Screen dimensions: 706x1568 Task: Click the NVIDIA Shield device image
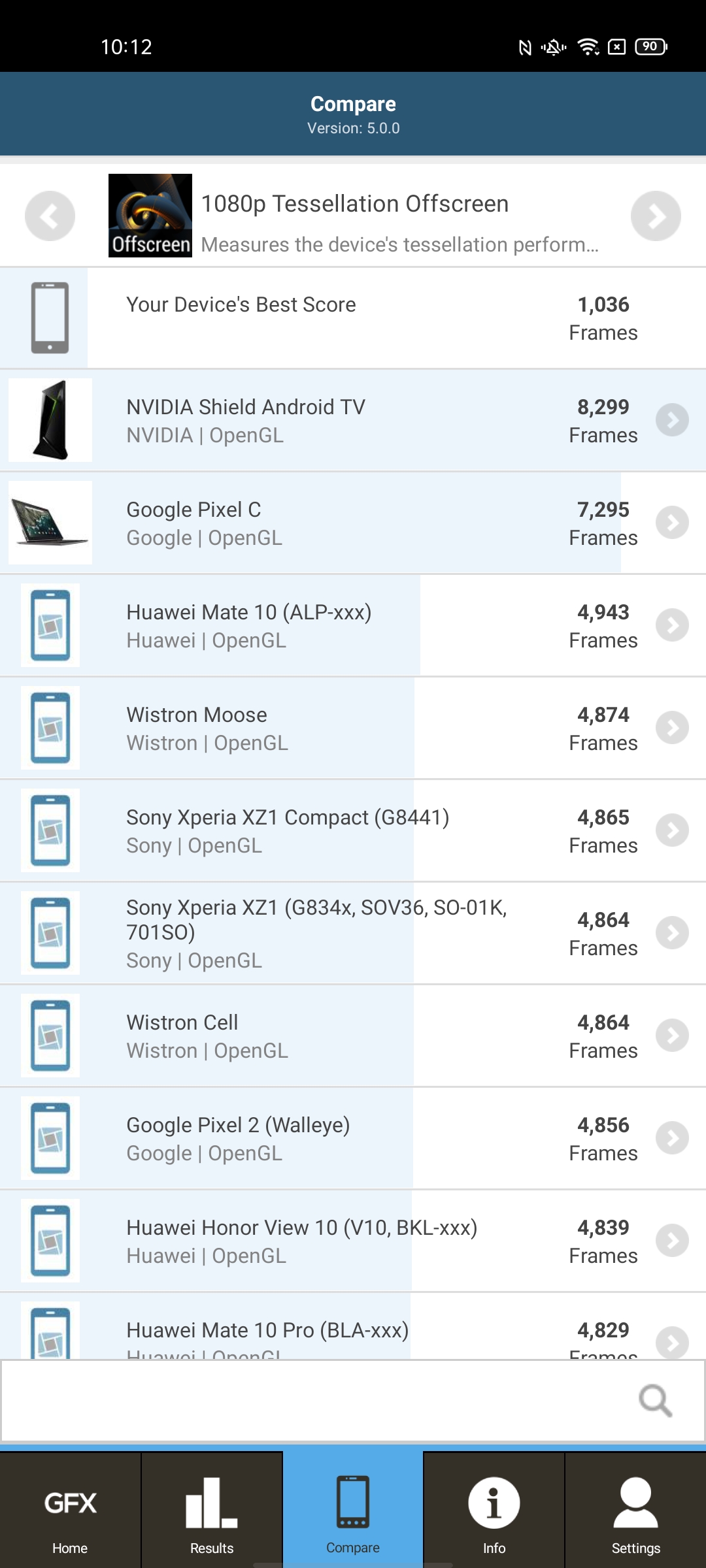pyautogui.click(x=50, y=420)
